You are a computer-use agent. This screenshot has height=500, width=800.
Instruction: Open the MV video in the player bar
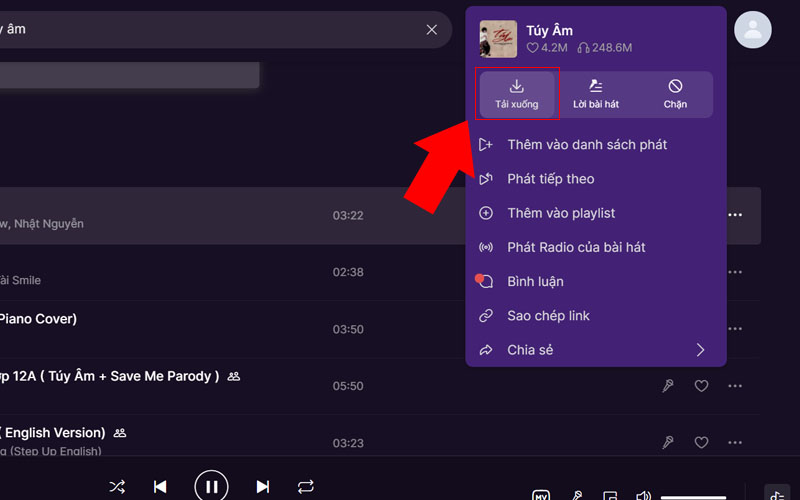click(x=541, y=495)
